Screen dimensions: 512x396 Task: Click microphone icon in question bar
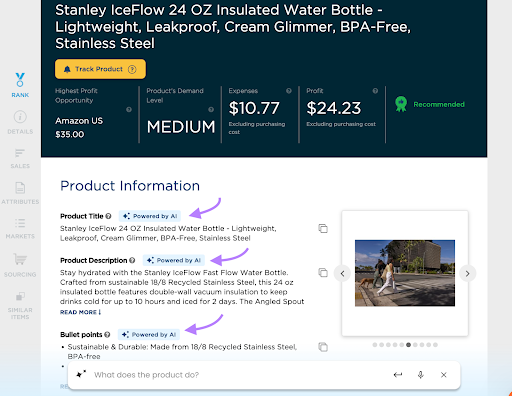tap(421, 375)
